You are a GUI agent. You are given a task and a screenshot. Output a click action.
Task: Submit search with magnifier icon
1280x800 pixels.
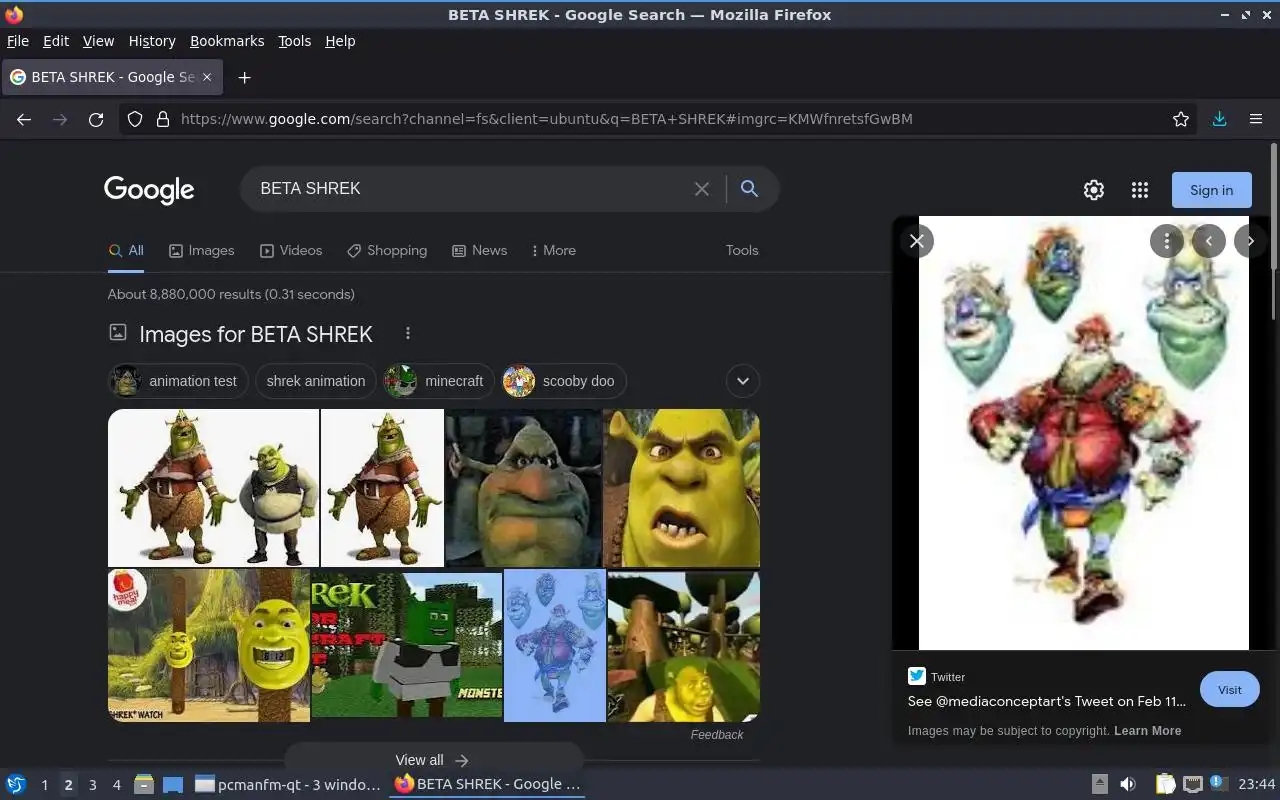(x=749, y=189)
